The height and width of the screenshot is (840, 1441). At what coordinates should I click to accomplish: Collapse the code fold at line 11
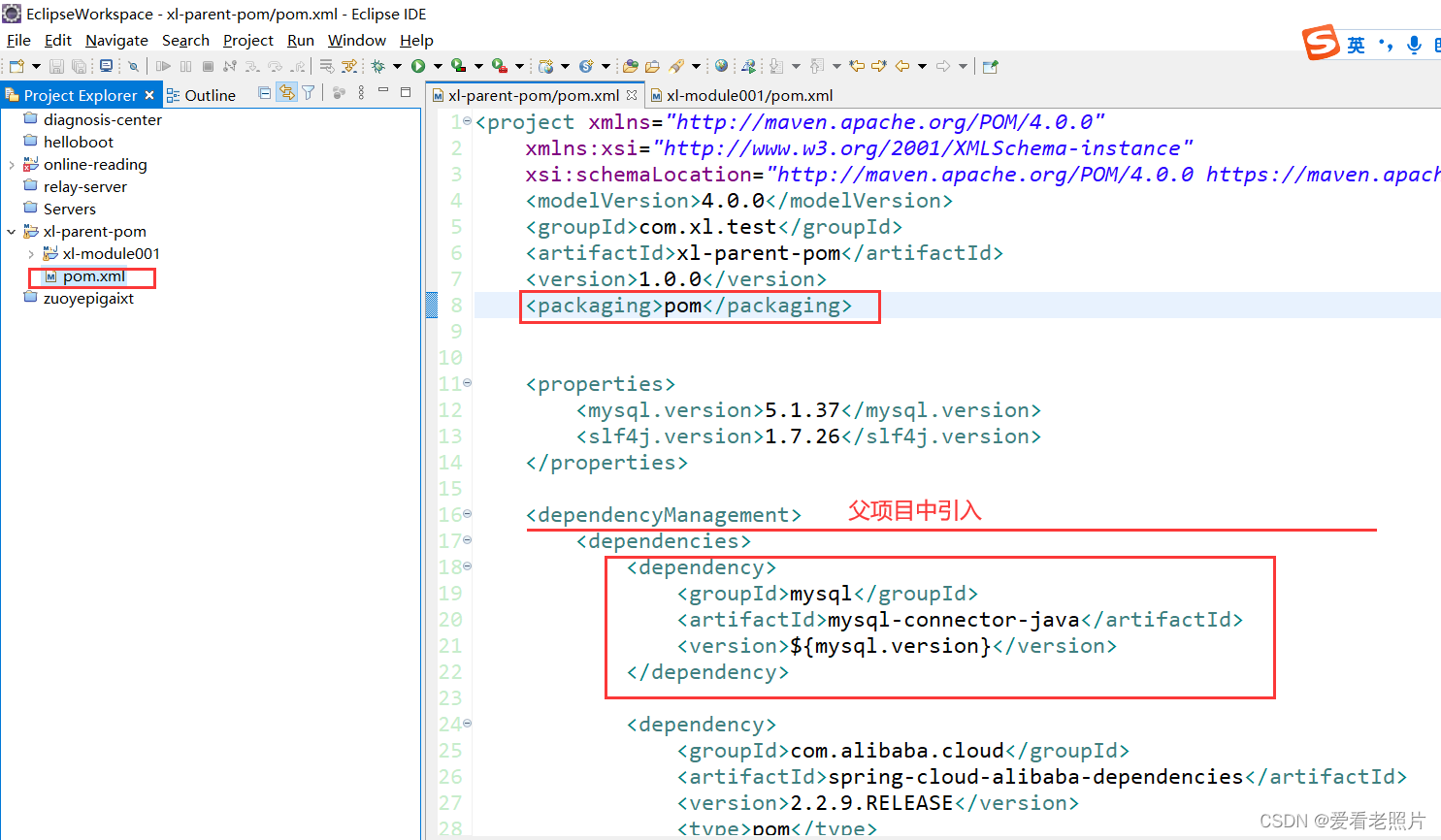point(468,383)
